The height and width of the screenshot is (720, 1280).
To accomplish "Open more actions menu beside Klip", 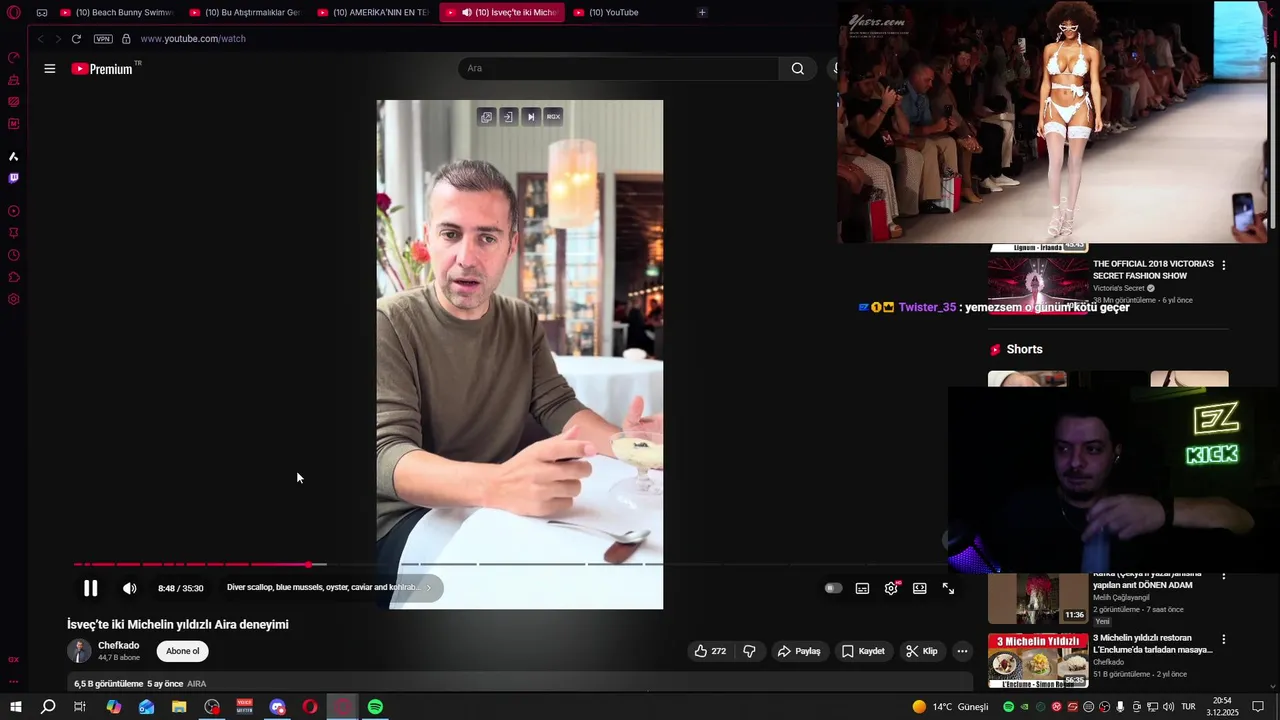I will click(962, 651).
